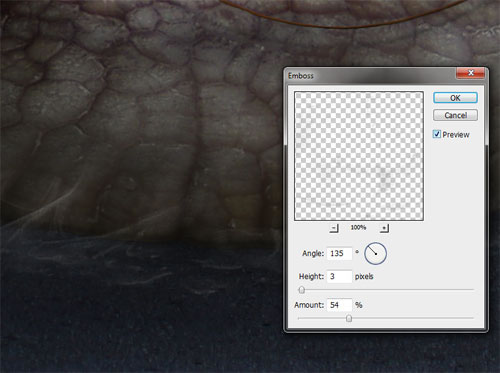This screenshot has width=500, height=373.
Task: Click the Amount slider handle
Action: tap(349, 319)
